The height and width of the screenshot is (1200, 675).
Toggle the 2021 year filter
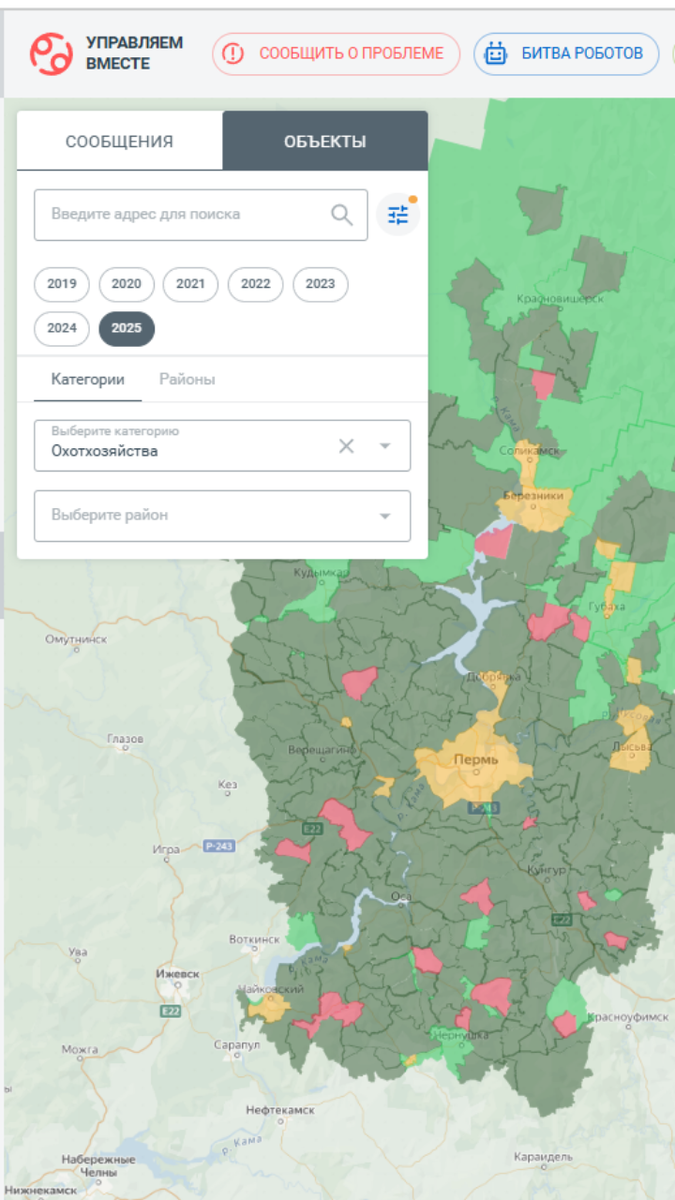tap(190, 284)
